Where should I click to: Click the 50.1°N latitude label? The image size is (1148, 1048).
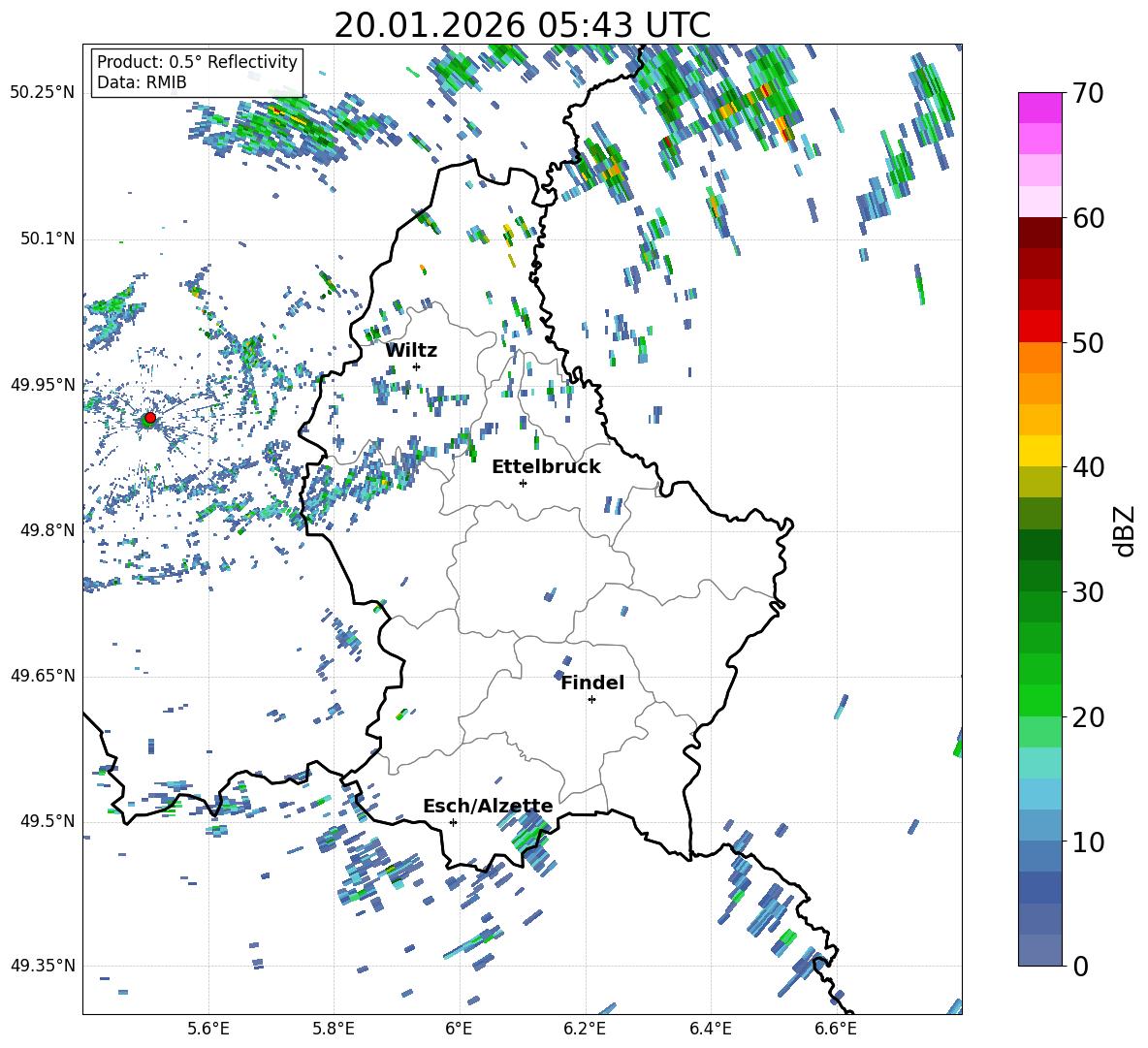[x=48, y=238]
